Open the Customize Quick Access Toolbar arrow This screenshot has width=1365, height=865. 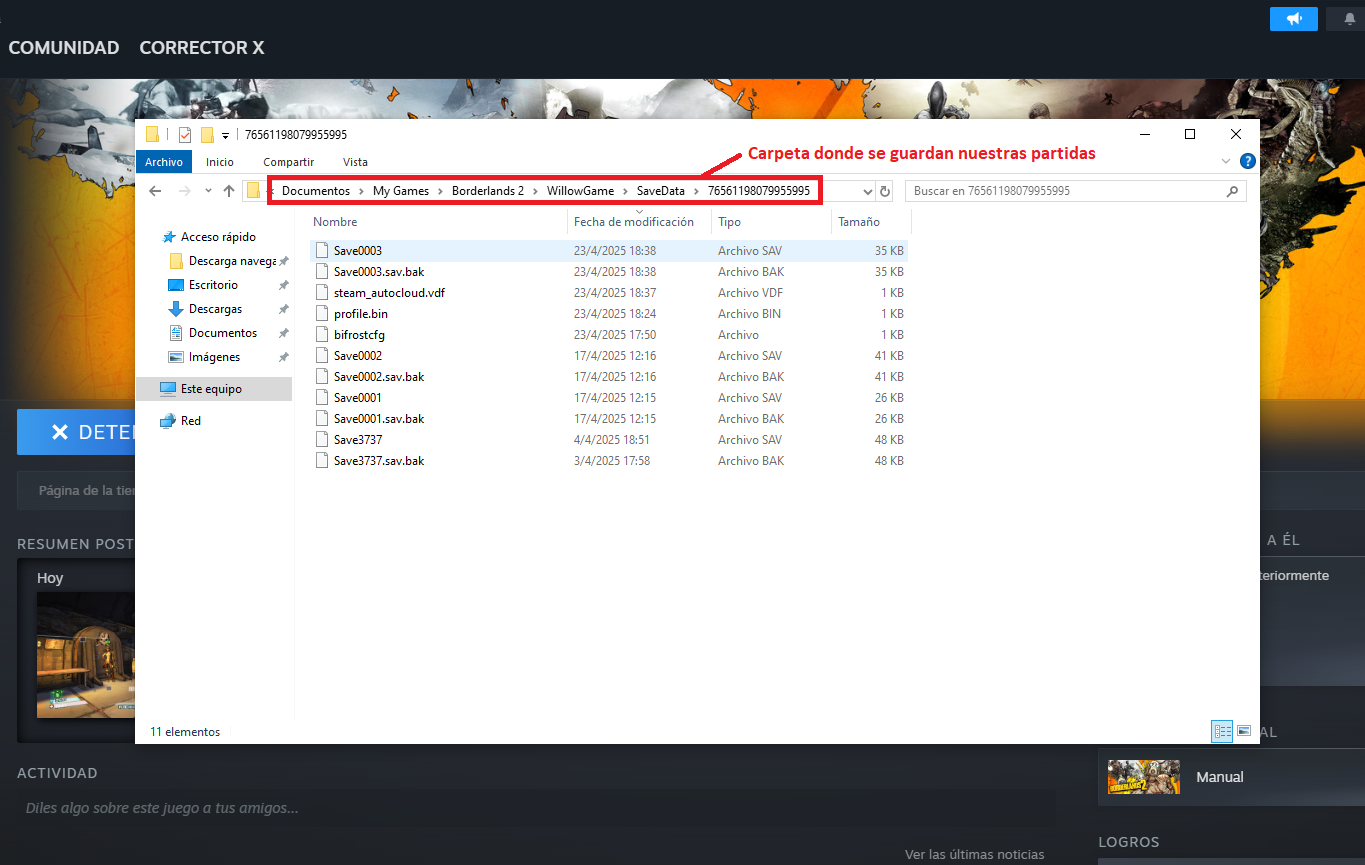[225, 136]
